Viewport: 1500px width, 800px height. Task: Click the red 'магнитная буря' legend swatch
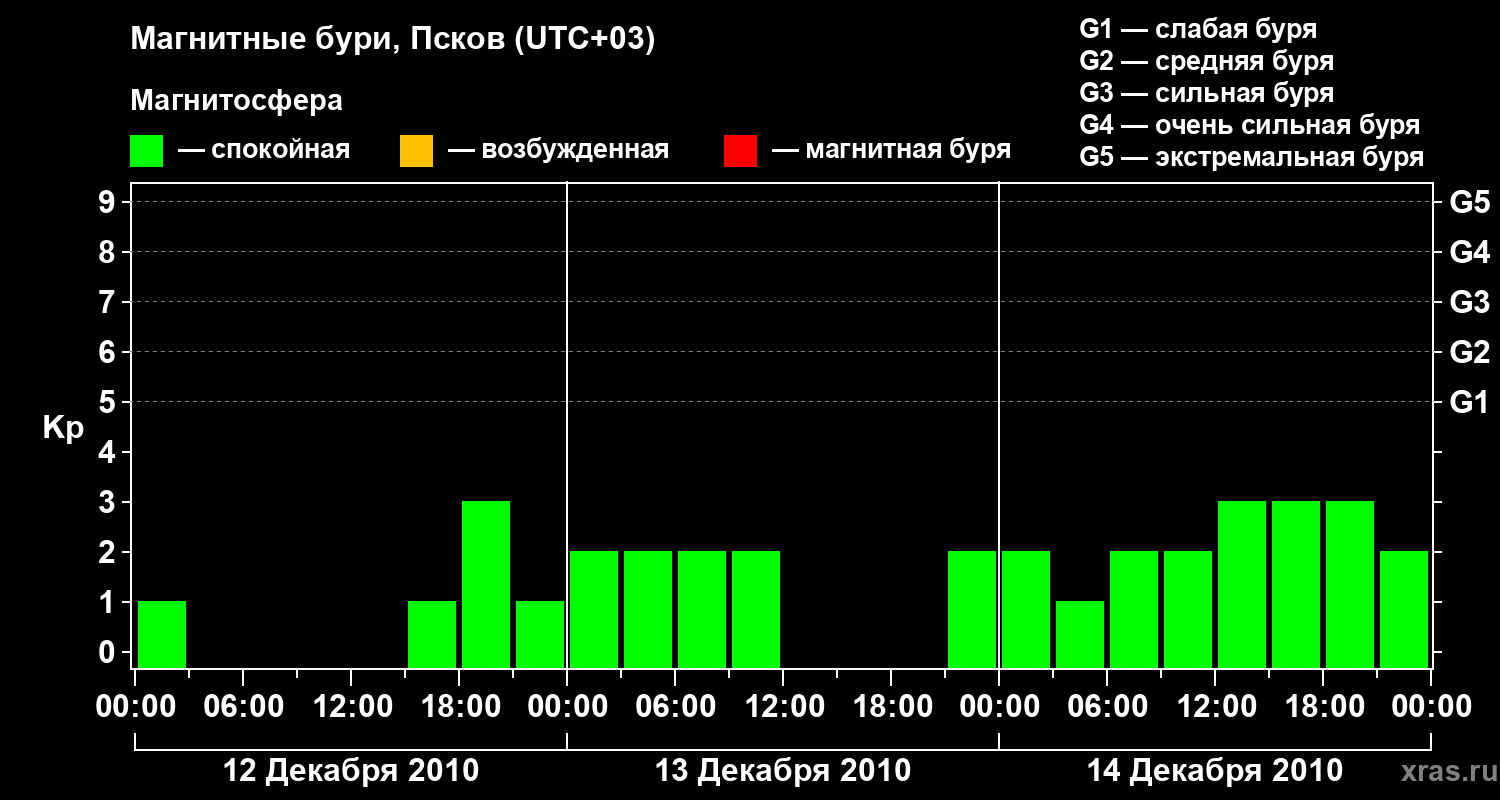pyautogui.click(x=740, y=151)
